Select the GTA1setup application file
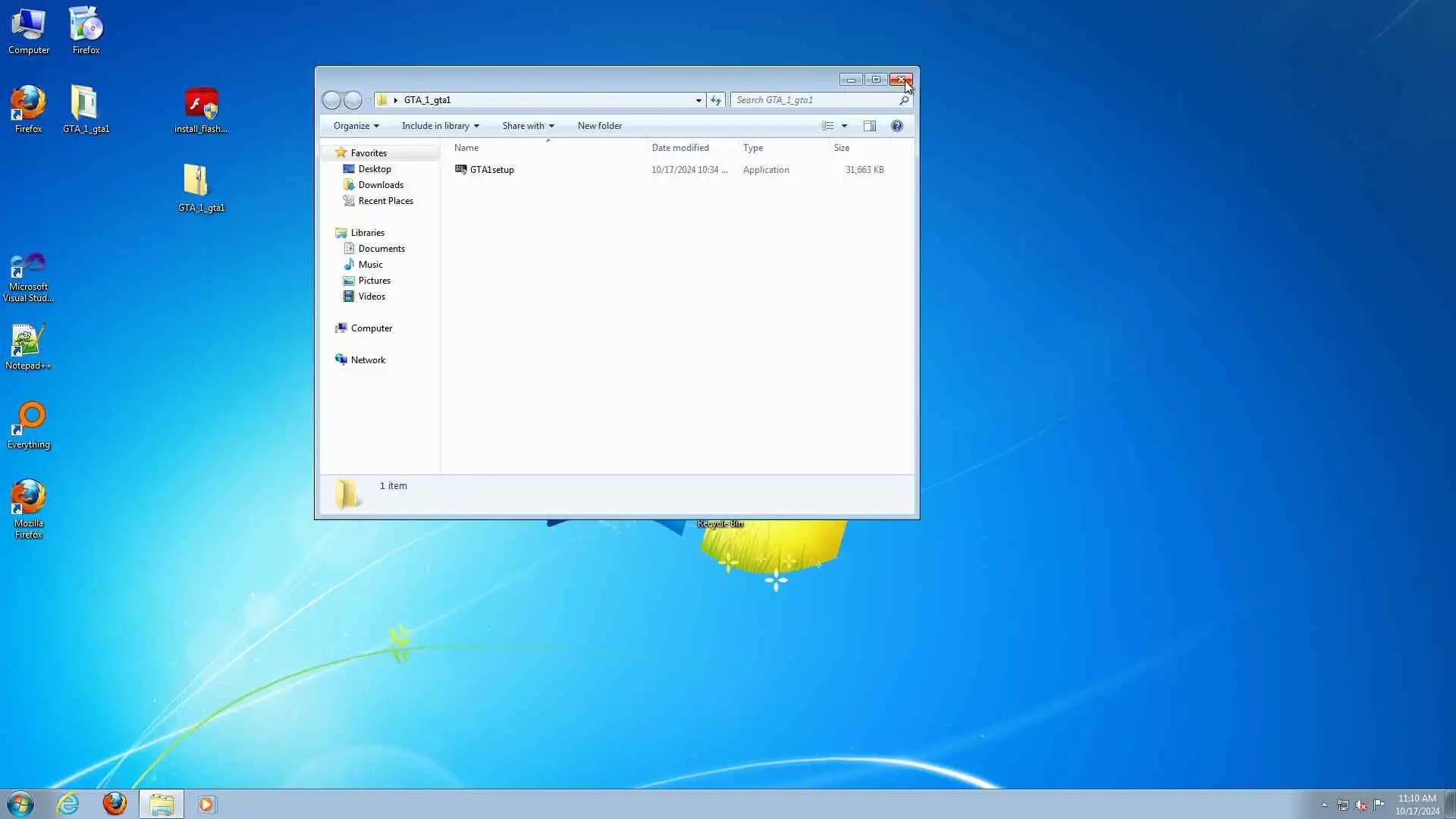Image resolution: width=1456 pixels, height=819 pixels. 491,170
